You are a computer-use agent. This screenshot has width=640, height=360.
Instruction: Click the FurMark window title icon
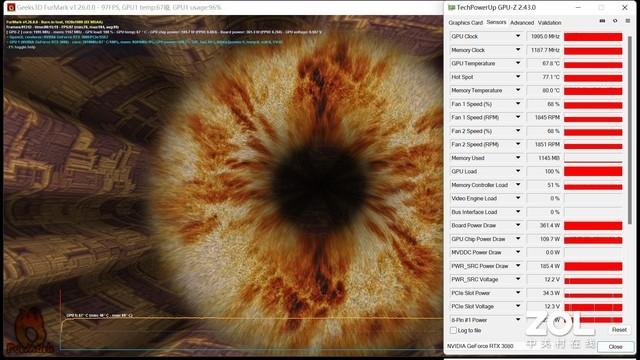point(11,7)
